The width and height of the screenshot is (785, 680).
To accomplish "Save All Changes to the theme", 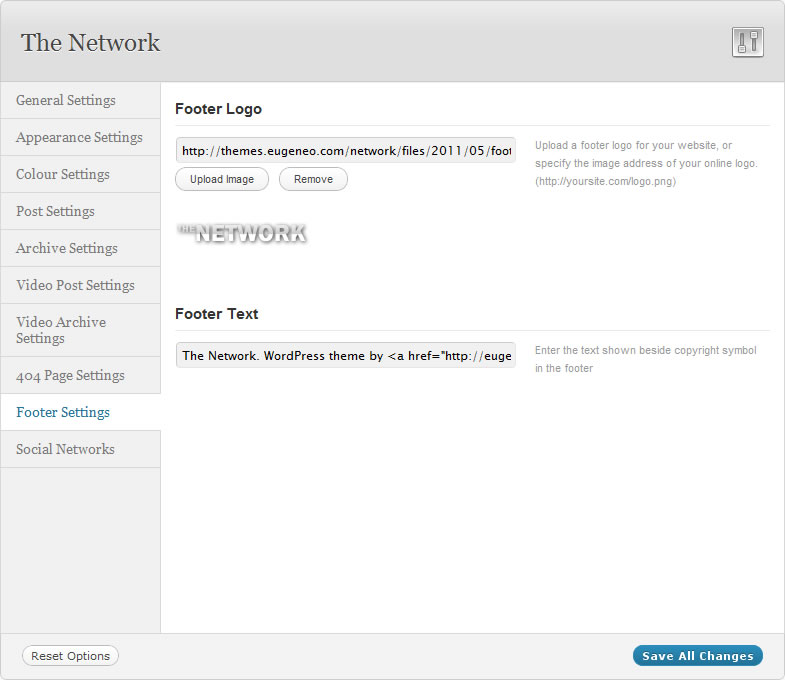I will pyautogui.click(x=697, y=656).
